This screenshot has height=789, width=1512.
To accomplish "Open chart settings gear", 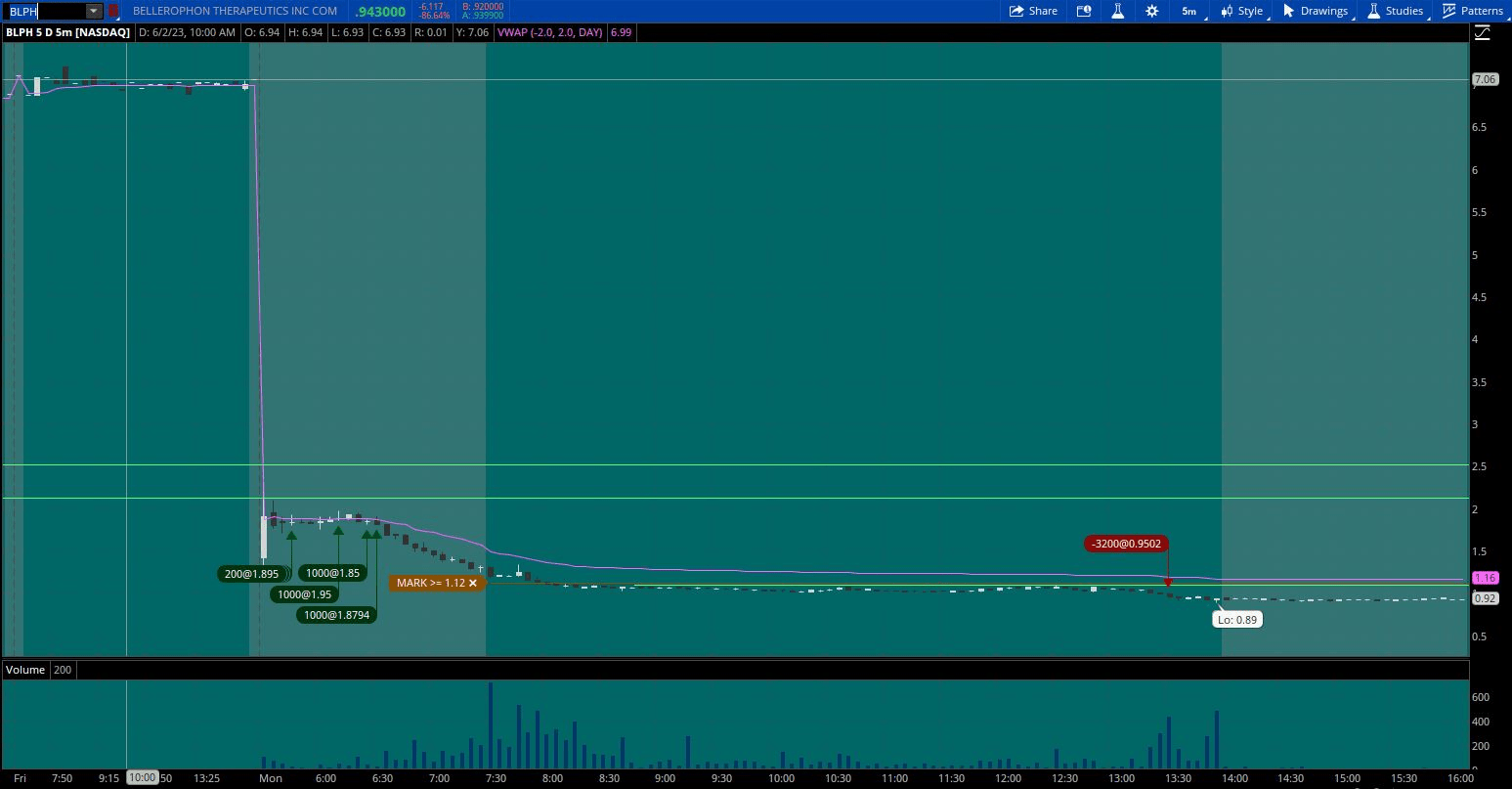I will [1152, 11].
